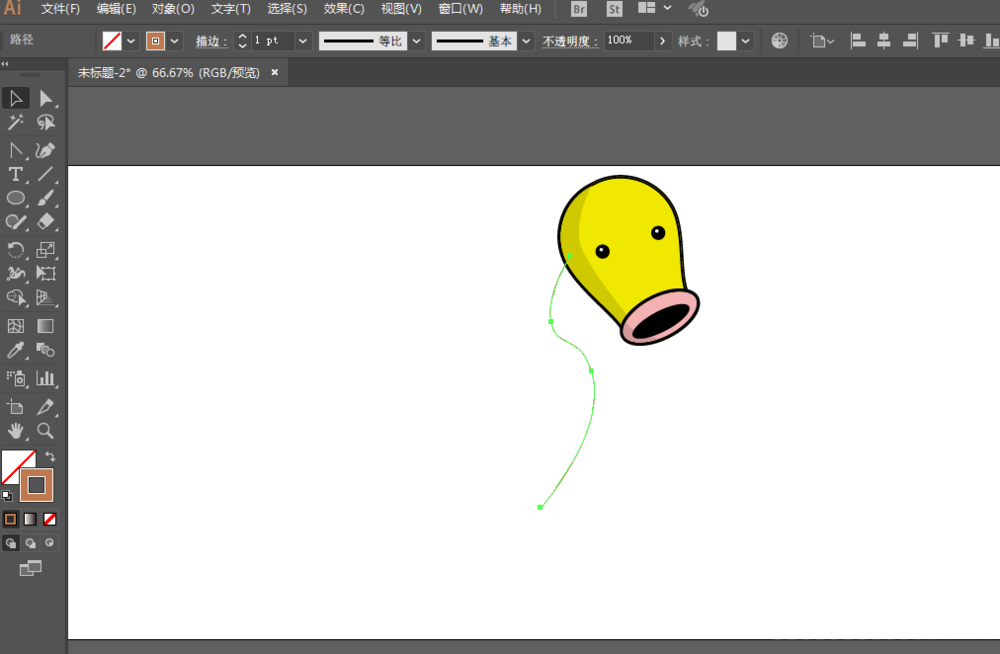Image resolution: width=1000 pixels, height=654 pixels.
Task: Open Bridge with the Br icon
Action: (579, 9)
